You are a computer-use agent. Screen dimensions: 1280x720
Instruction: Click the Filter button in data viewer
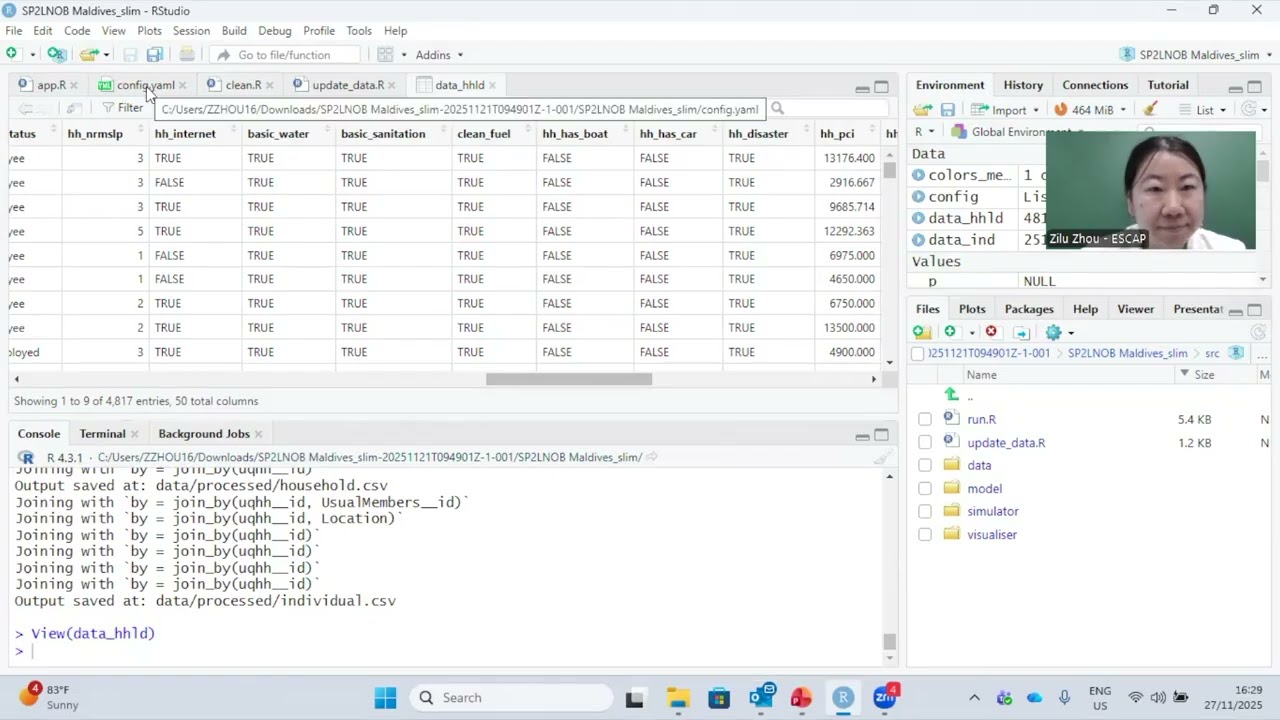pyautogui.click(x=122, y=107)
